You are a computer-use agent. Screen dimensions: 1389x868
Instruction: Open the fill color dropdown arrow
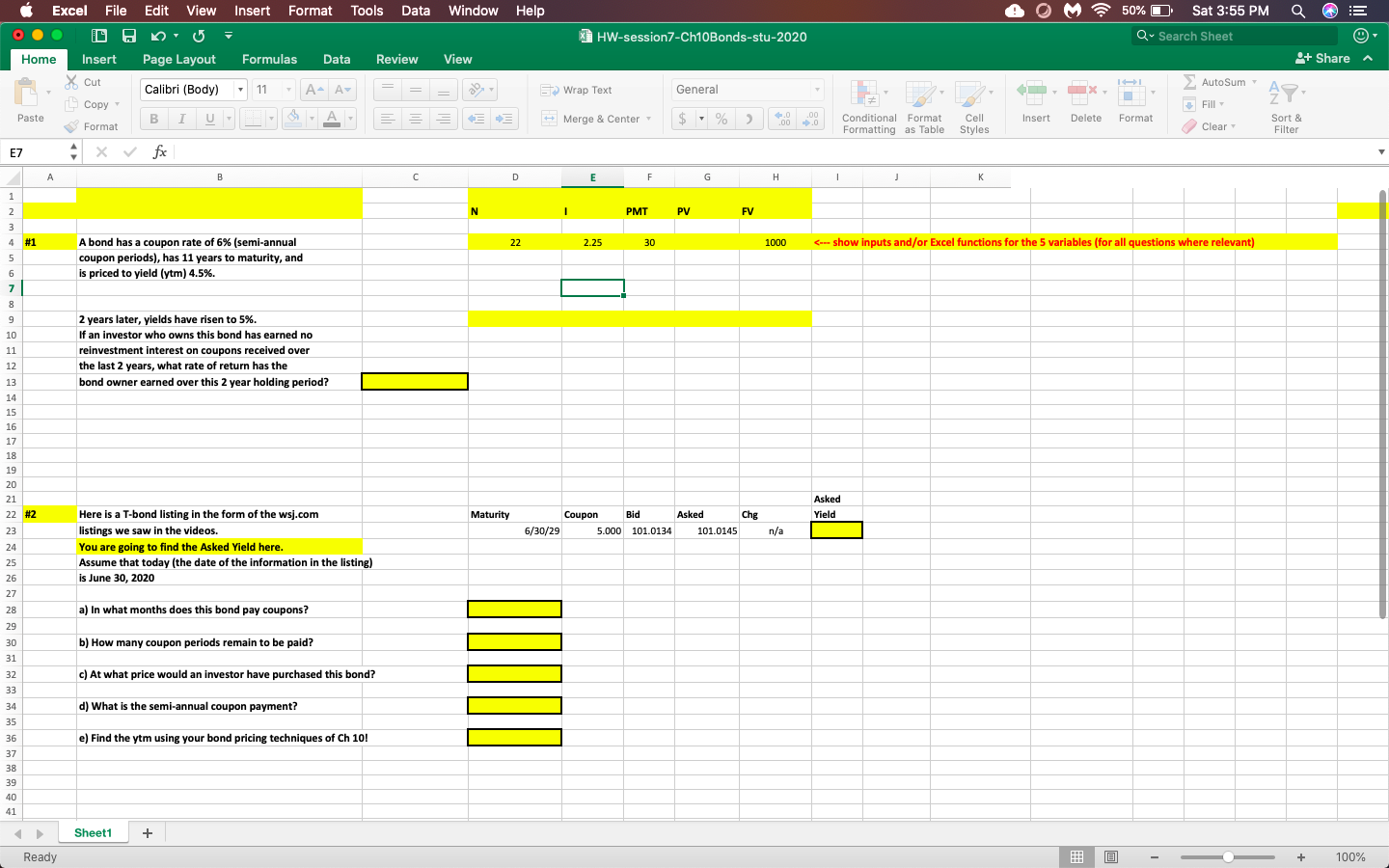tap(311, 118)
